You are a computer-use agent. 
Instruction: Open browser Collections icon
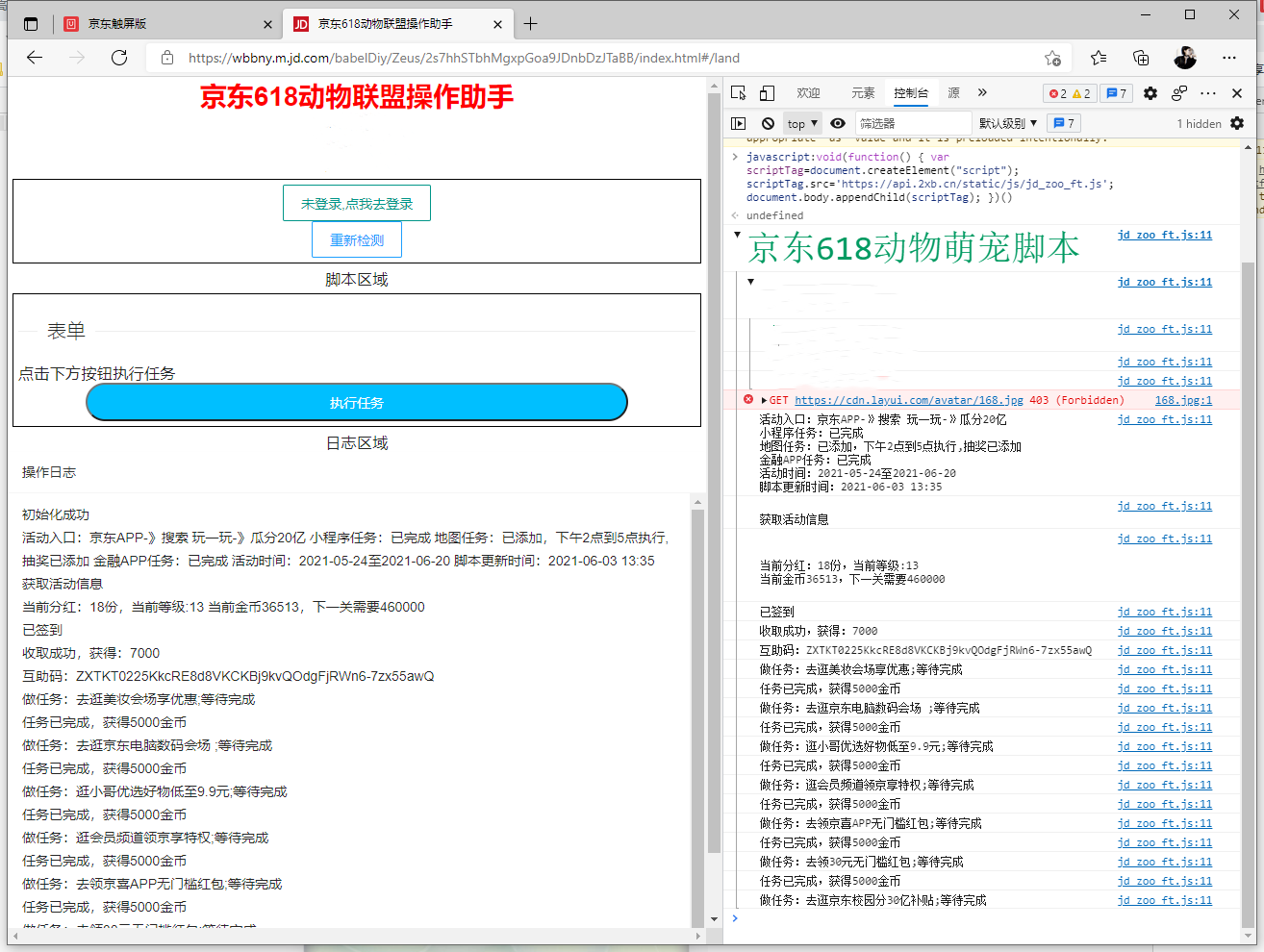coord(1141,58)
